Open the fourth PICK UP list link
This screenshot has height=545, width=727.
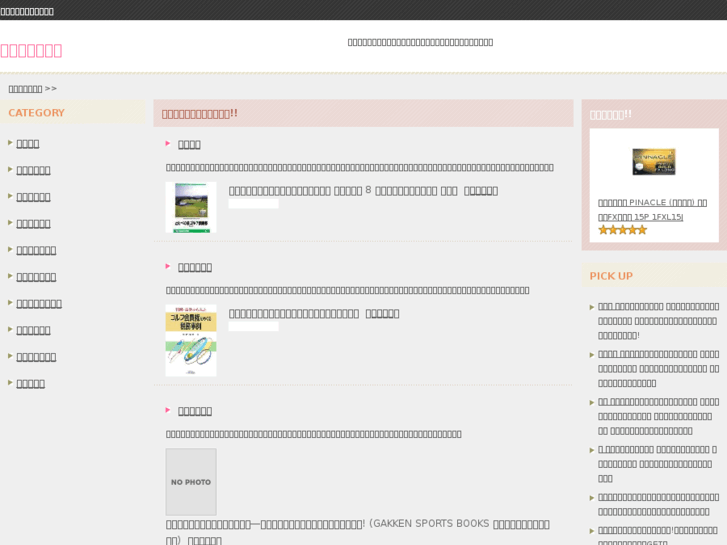click(x=657, y=464)
